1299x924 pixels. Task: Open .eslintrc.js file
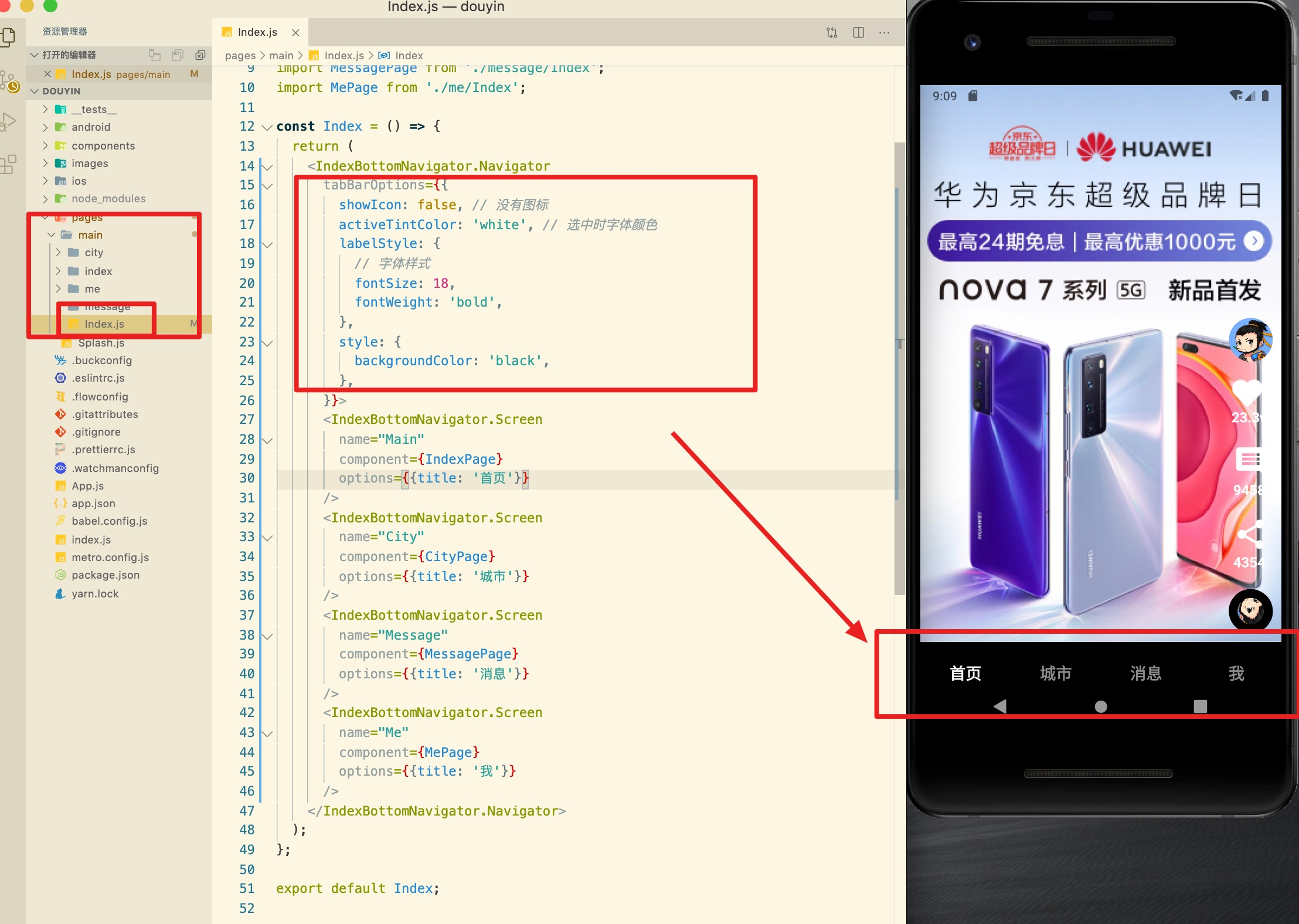(98, 378)
